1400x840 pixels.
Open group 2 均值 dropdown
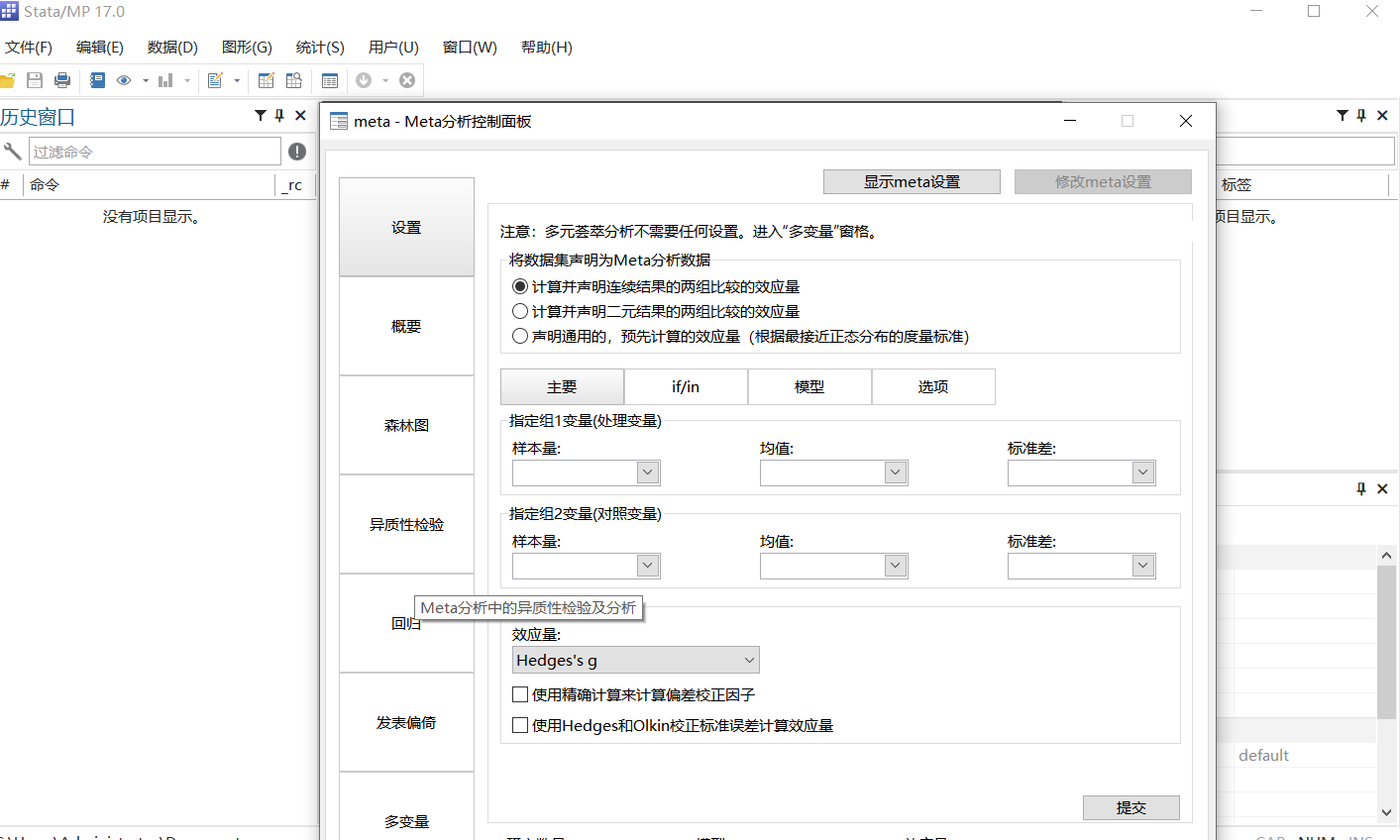tap(896, 566)
